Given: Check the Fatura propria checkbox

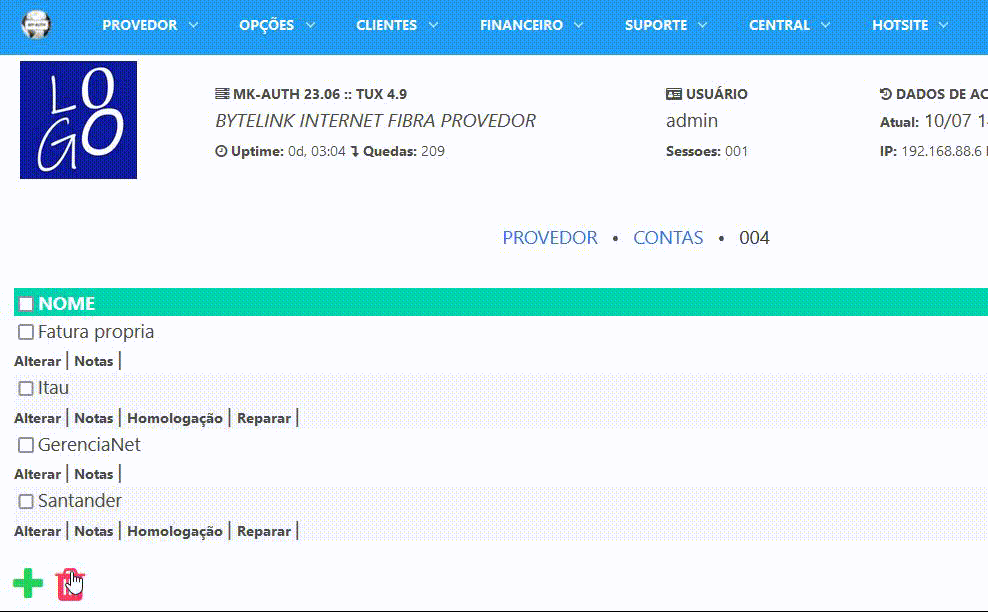Looking at the screenshot, I should point(26,332).
